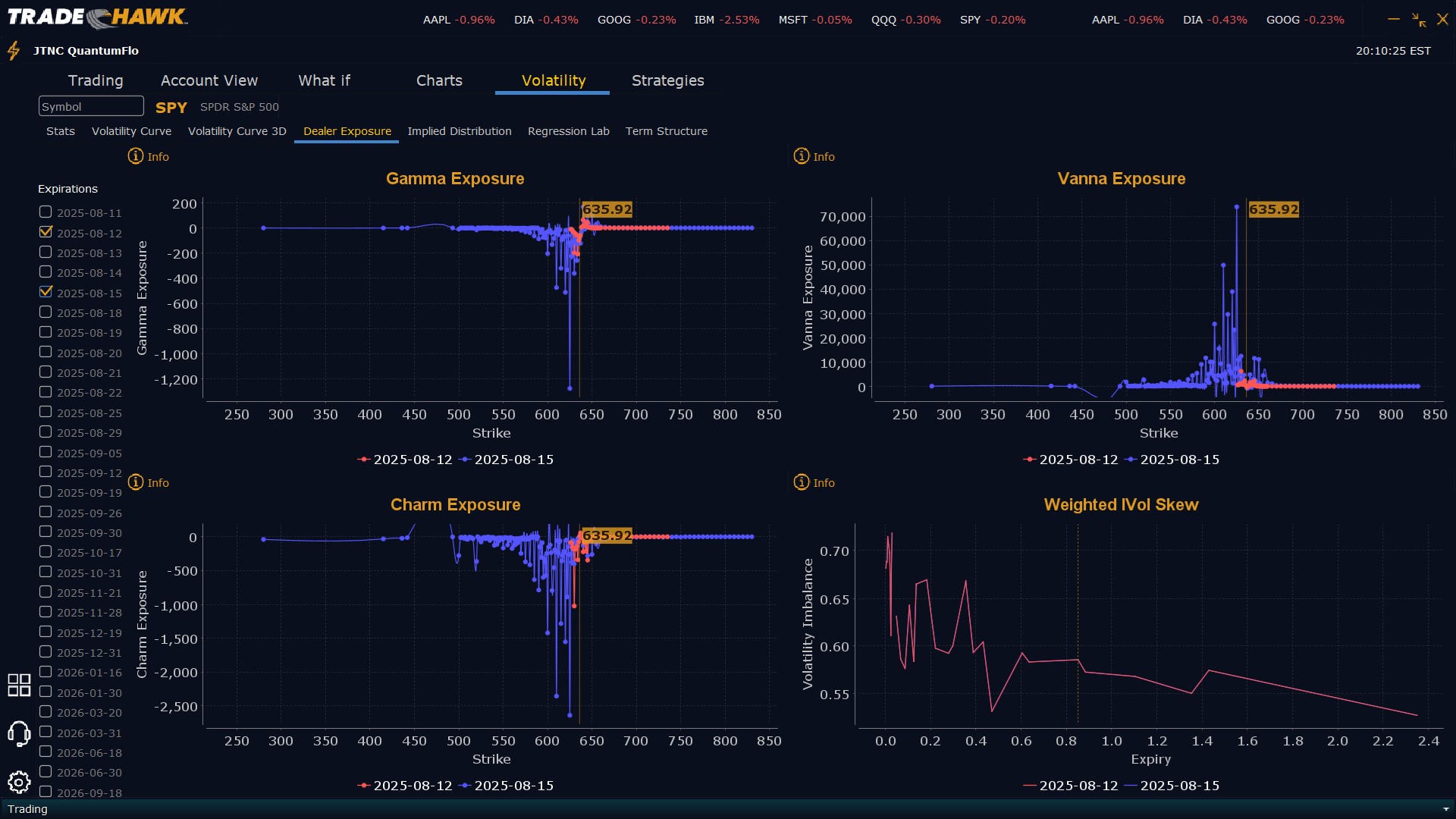Click Info icon above Vanna Exposure chart
This screenshot has height=819, width=1456.
802,156
